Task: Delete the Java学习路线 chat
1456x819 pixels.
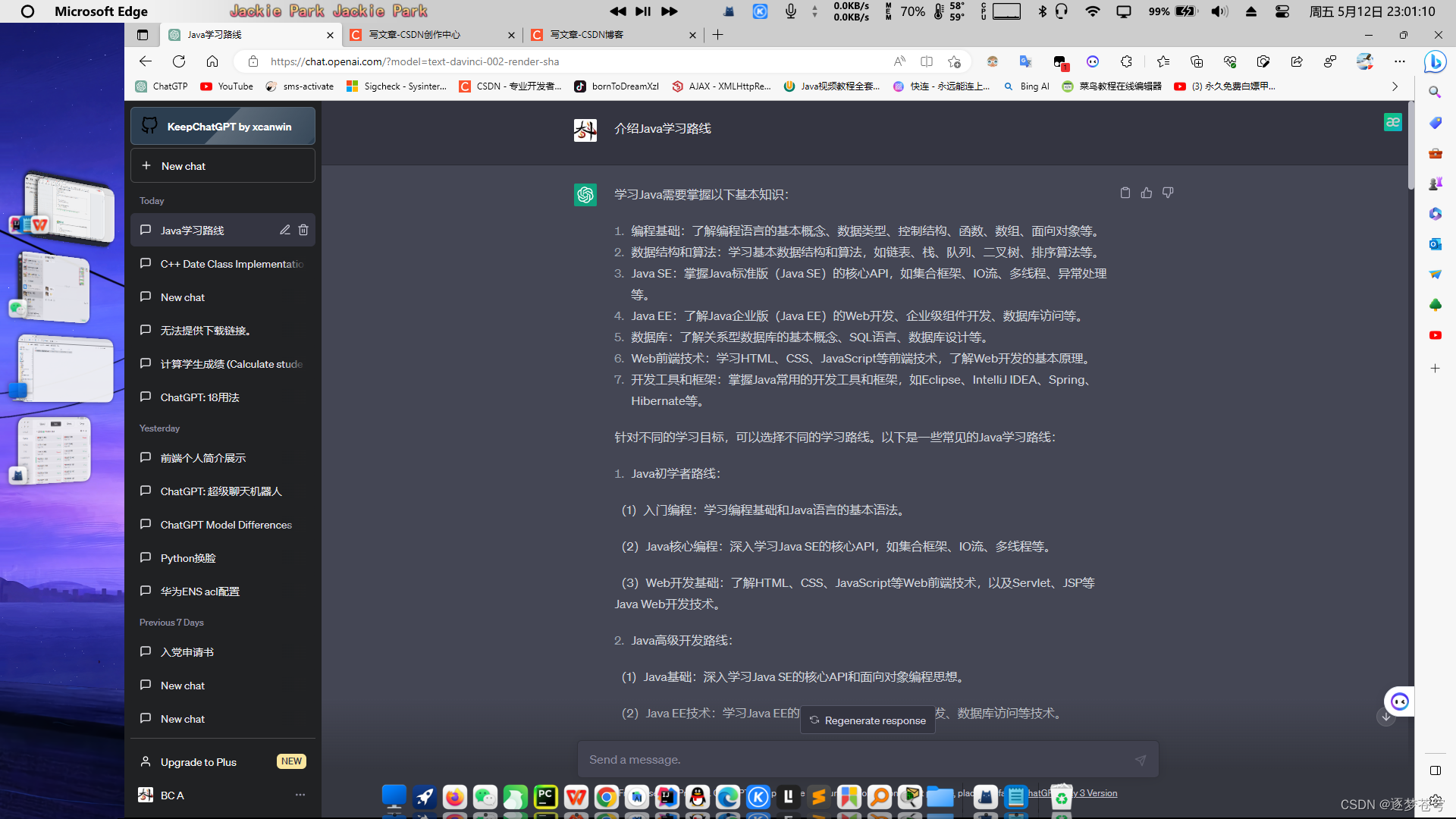Action: click(303, 230)
